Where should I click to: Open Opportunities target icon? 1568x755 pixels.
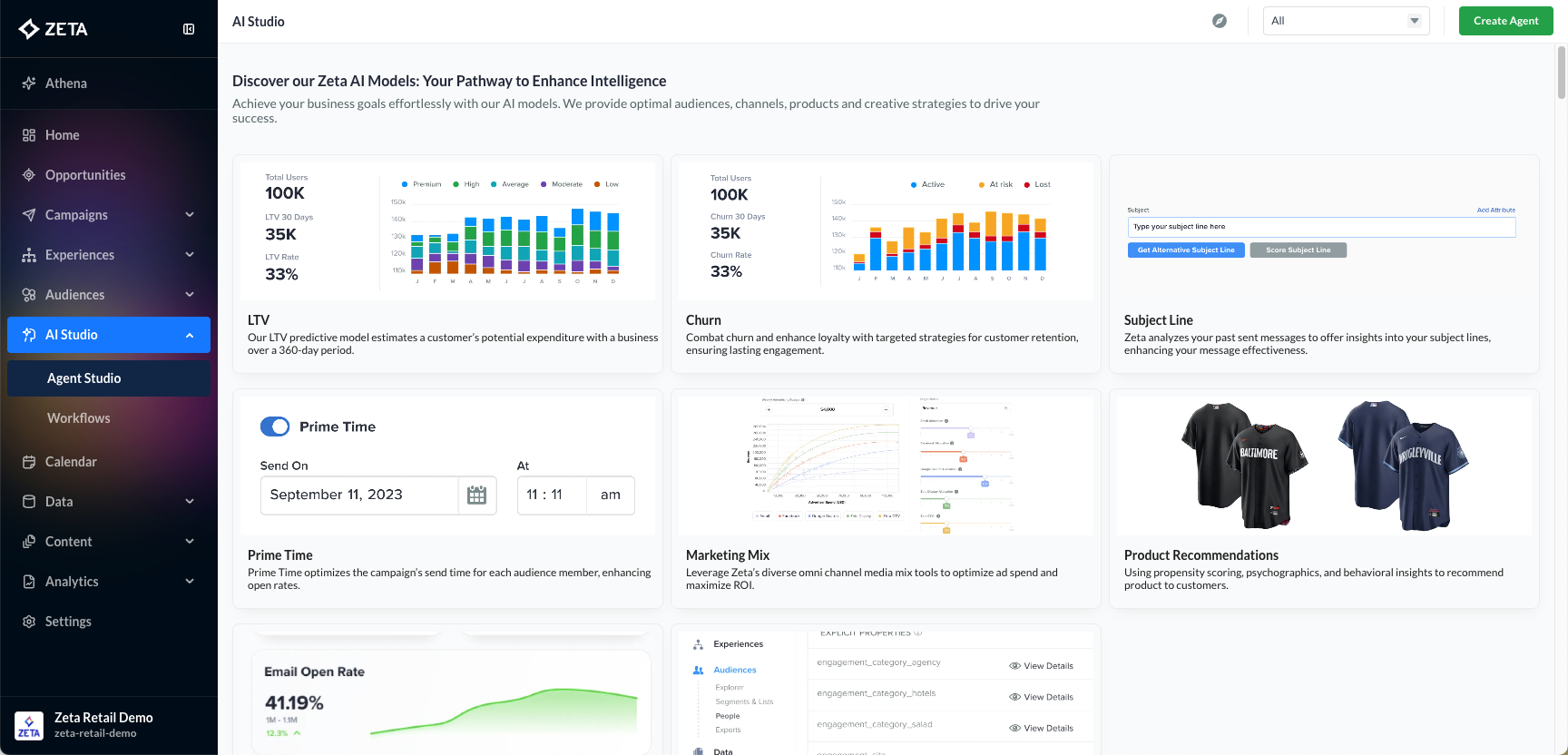tap(29, 175)
